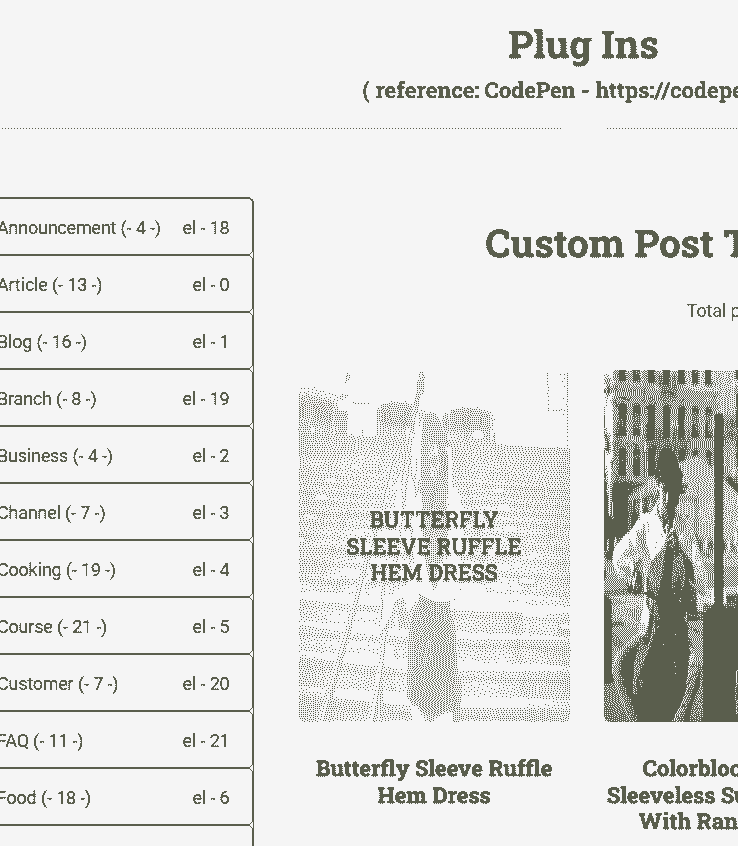
Task: Click the Butterfly Sleeve Ruffle Hem Dress title link
Action: point(434,782)
